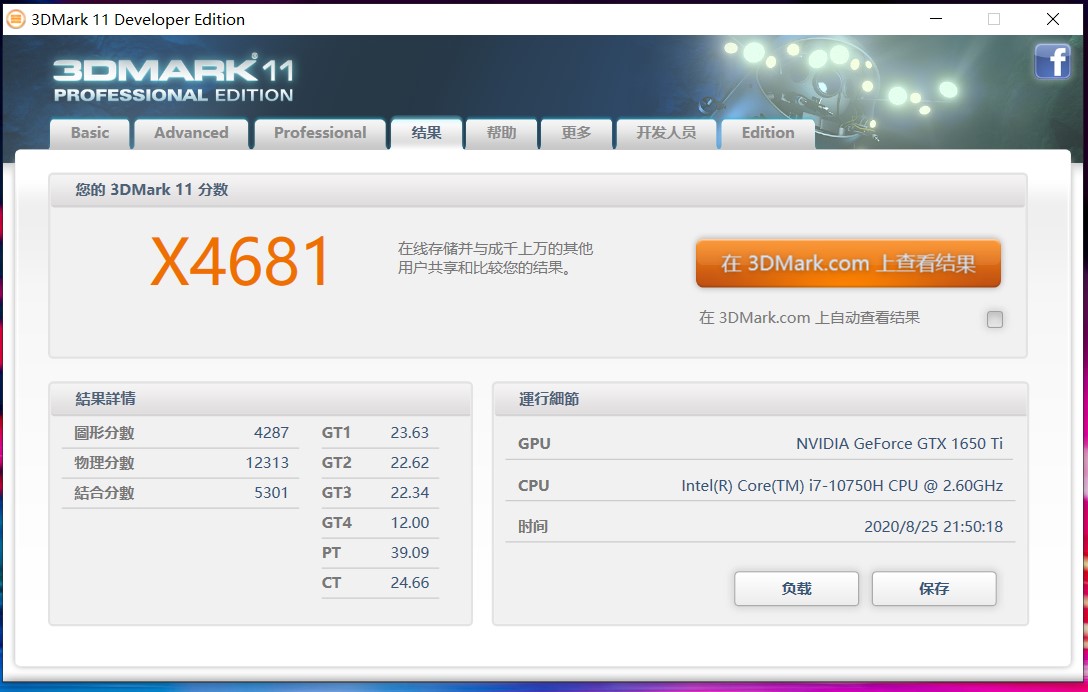Image resolution: width=1088 pixels, height=692 pixels.
Task: Click the NVIDIA GeForce GTX 1650 Ti text
Action: tap(899, 444)
